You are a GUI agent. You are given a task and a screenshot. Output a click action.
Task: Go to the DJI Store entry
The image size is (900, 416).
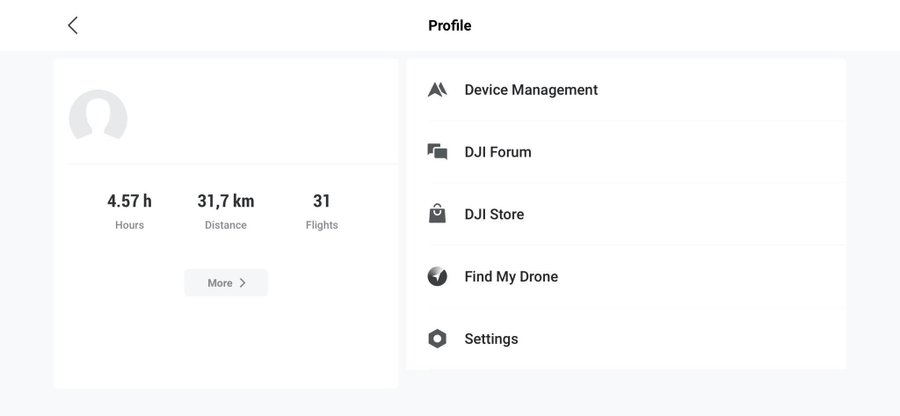click(x=494, y=214)
